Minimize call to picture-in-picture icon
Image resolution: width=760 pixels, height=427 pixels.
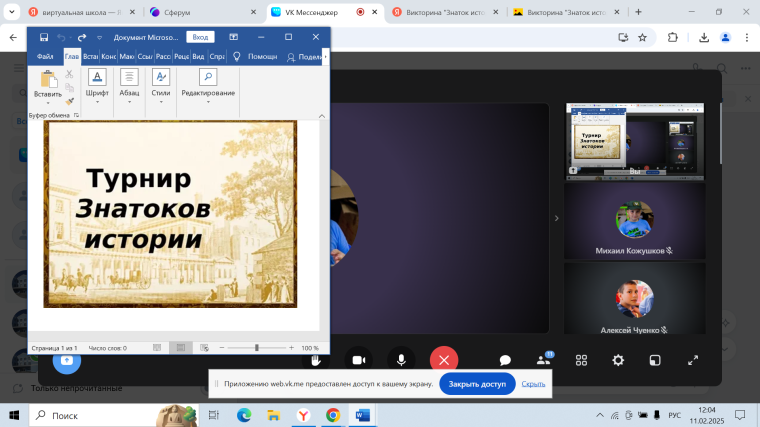(655, 360)
